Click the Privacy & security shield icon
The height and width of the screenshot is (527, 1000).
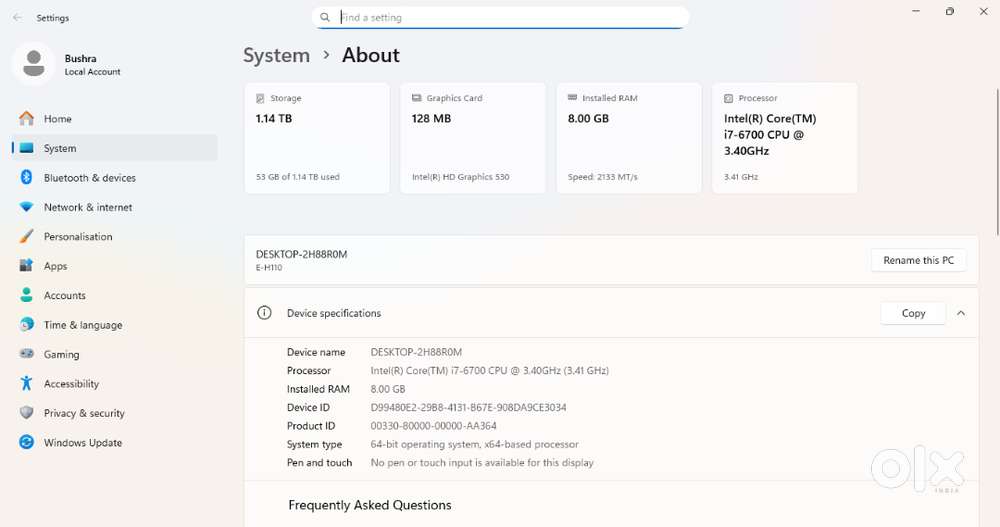pos(26,413)
